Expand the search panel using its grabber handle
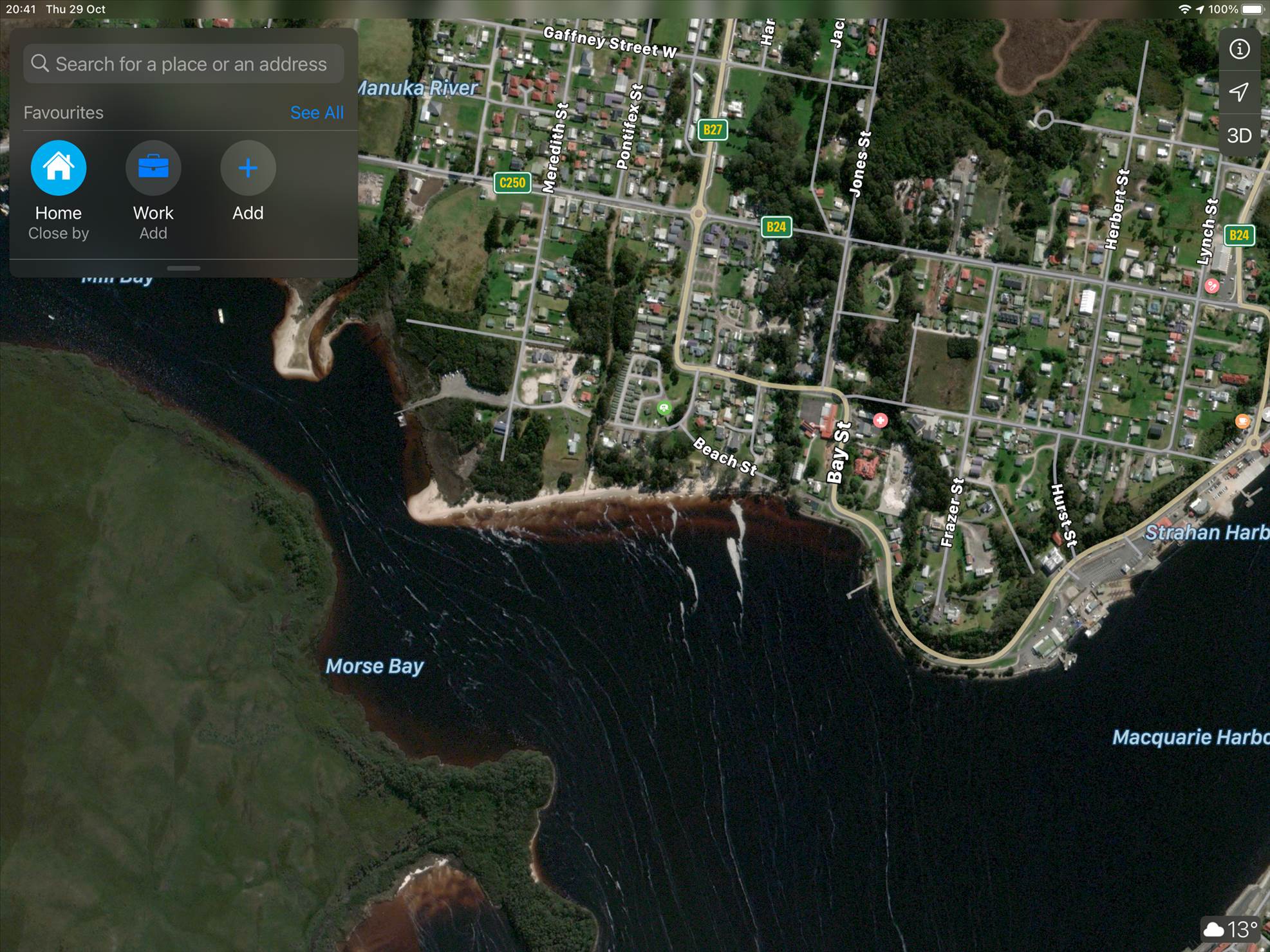 tap(183, 268)
